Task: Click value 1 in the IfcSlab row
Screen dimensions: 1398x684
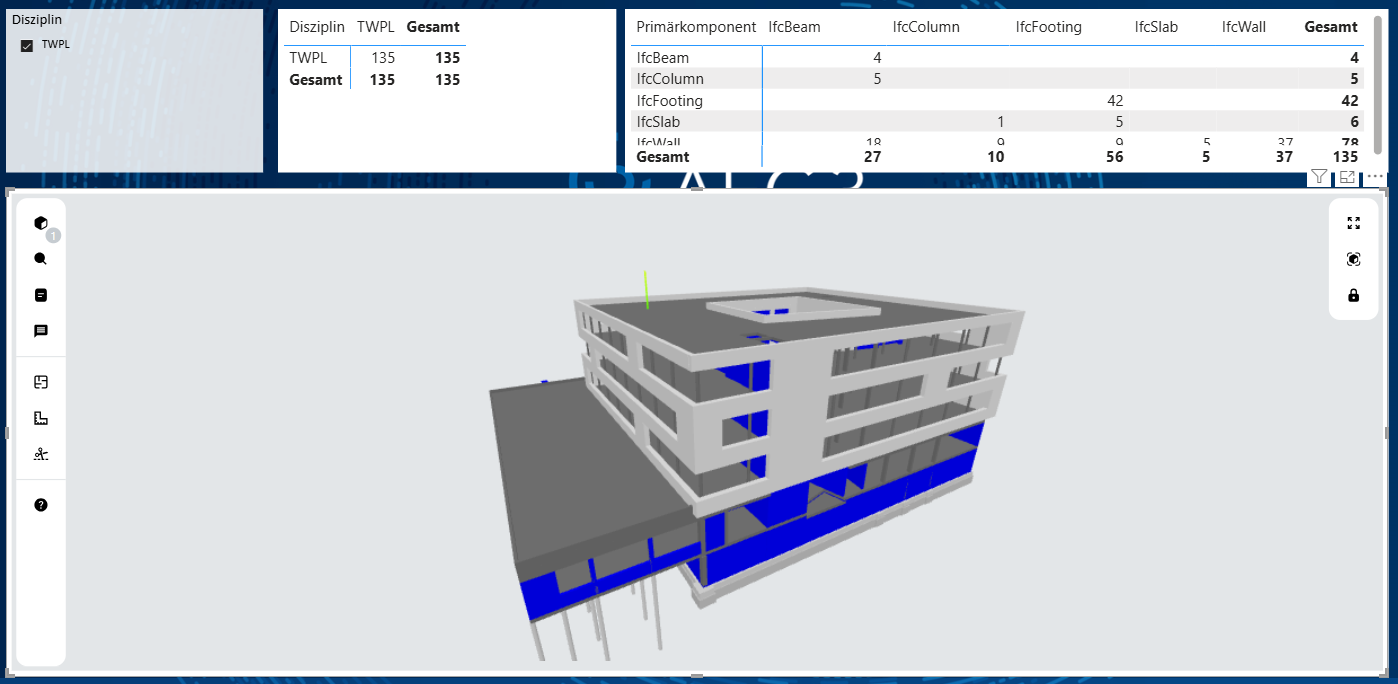Action: (1000, 122)
